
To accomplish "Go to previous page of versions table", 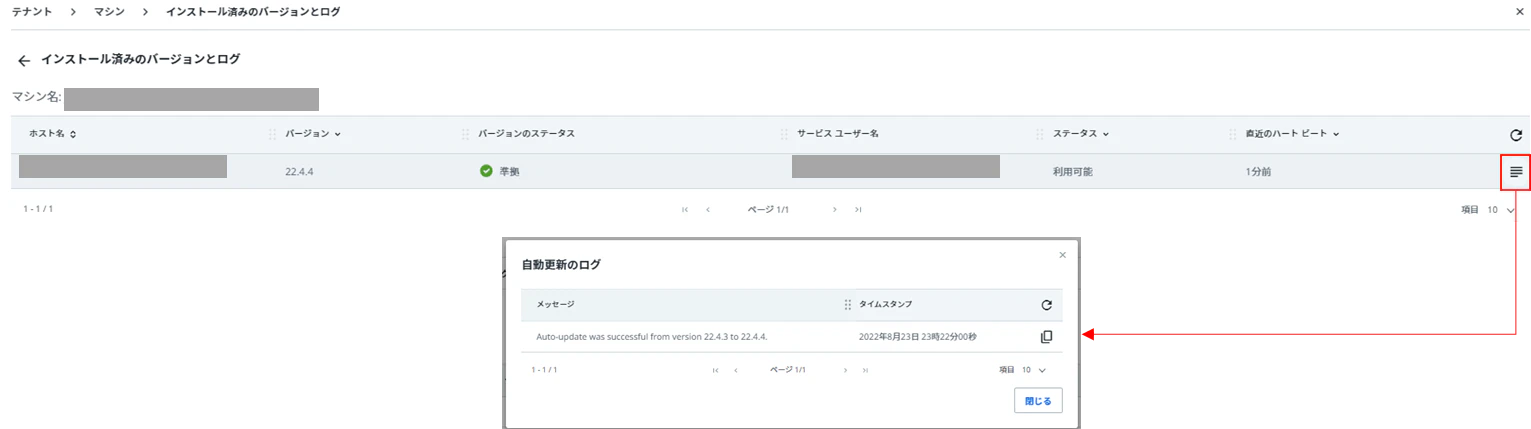I will [708, 210].
